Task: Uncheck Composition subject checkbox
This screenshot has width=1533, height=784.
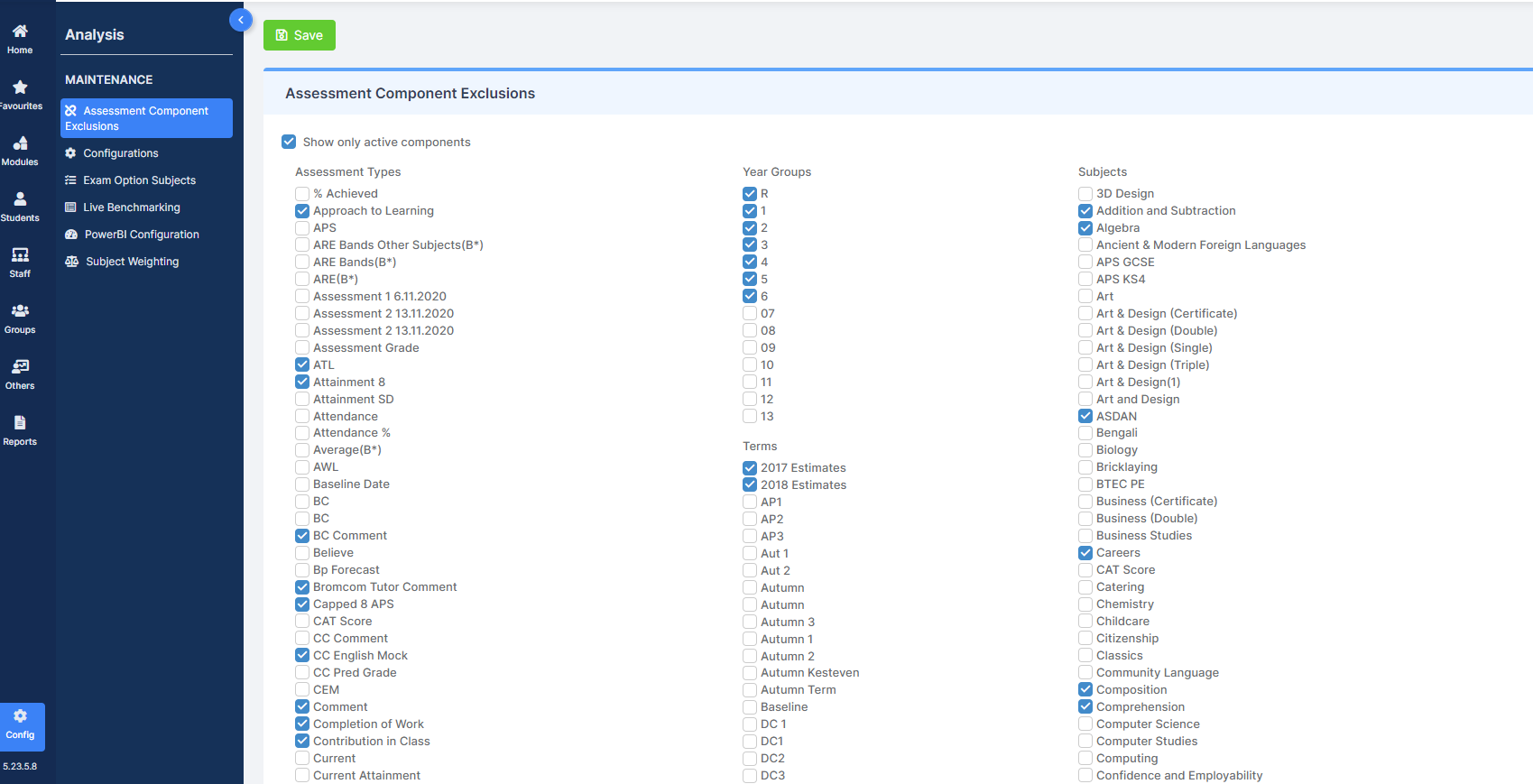Action: (x=1085, y=690)
